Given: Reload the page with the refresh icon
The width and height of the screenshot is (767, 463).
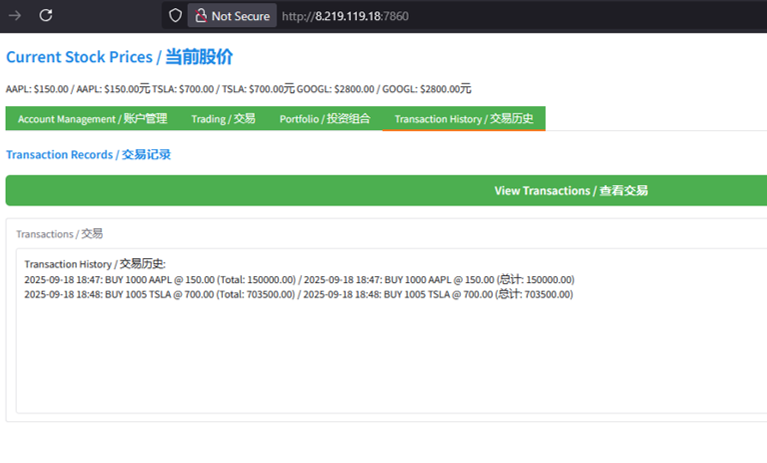Looking at the screenshot, I should click(46, 15).
